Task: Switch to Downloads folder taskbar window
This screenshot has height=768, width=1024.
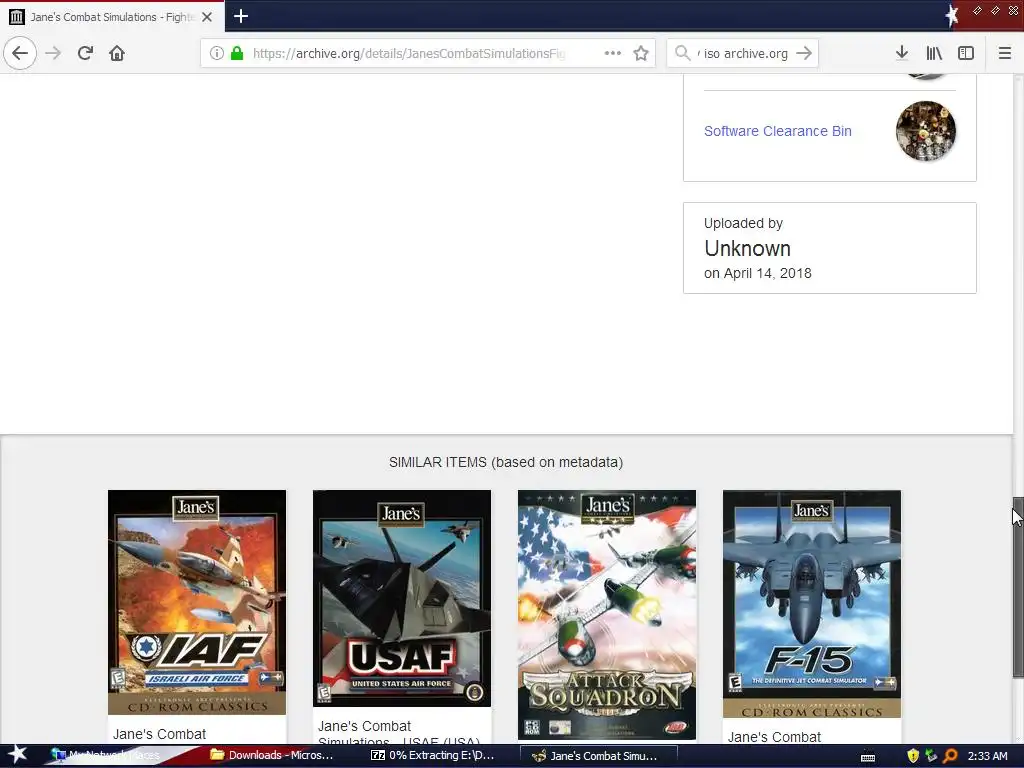Action: point(272,756)
